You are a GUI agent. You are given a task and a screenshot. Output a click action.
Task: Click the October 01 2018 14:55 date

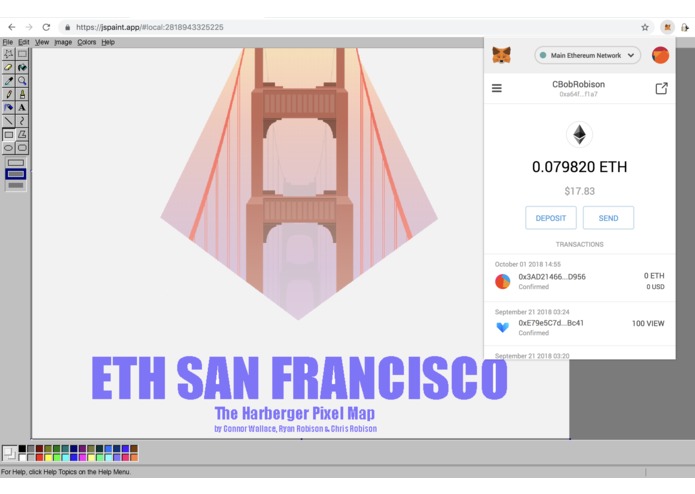pos(527,264)
